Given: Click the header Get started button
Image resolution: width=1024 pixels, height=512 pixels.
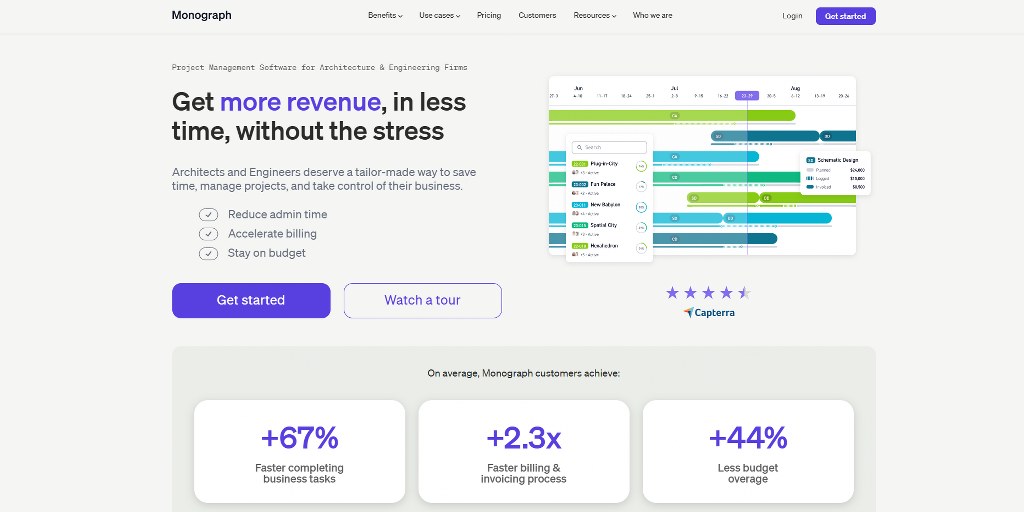Looking at the screenshot, I should [x=845, y=16].
